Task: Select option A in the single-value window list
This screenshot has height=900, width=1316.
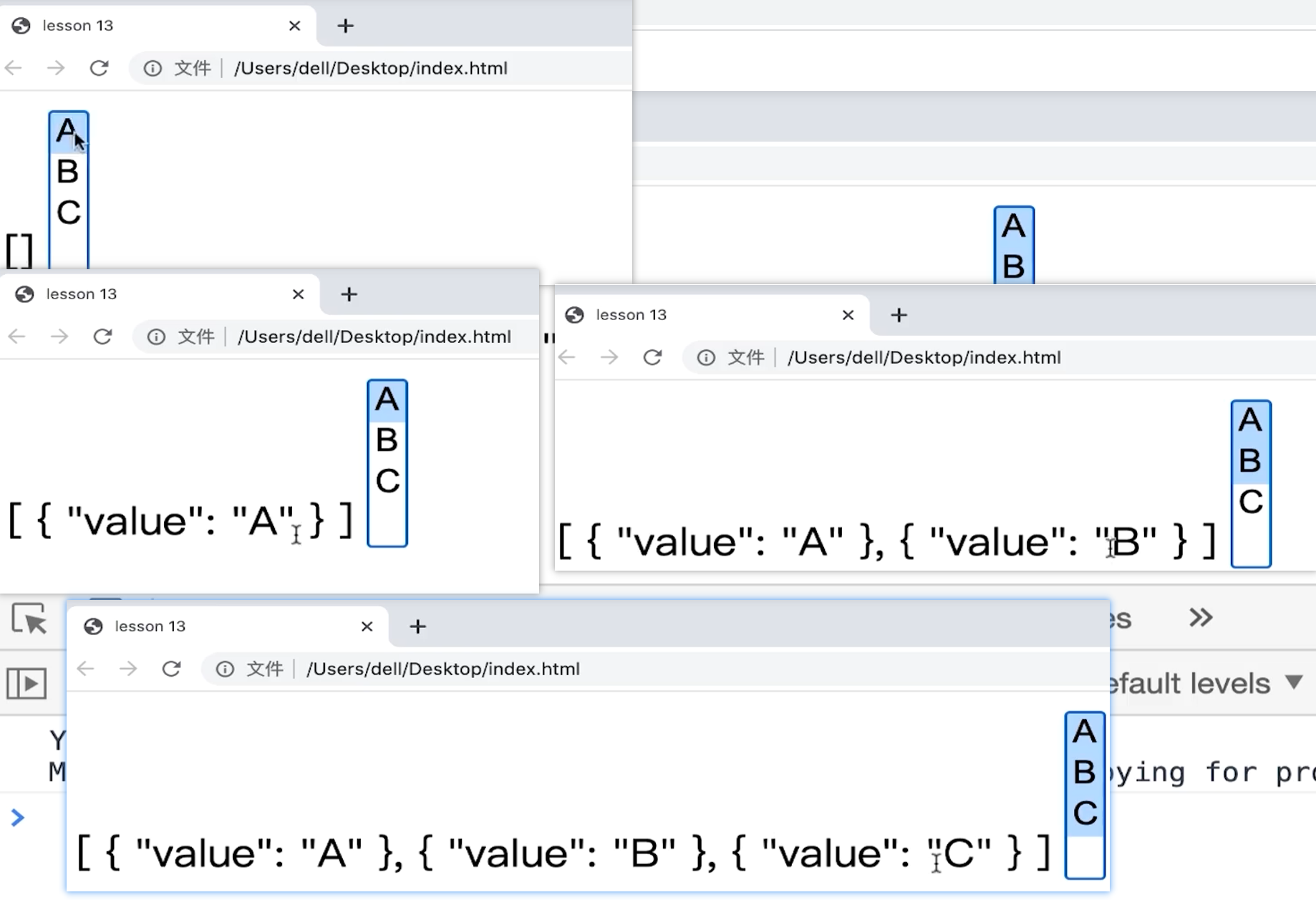Action: tap(387, 400)
